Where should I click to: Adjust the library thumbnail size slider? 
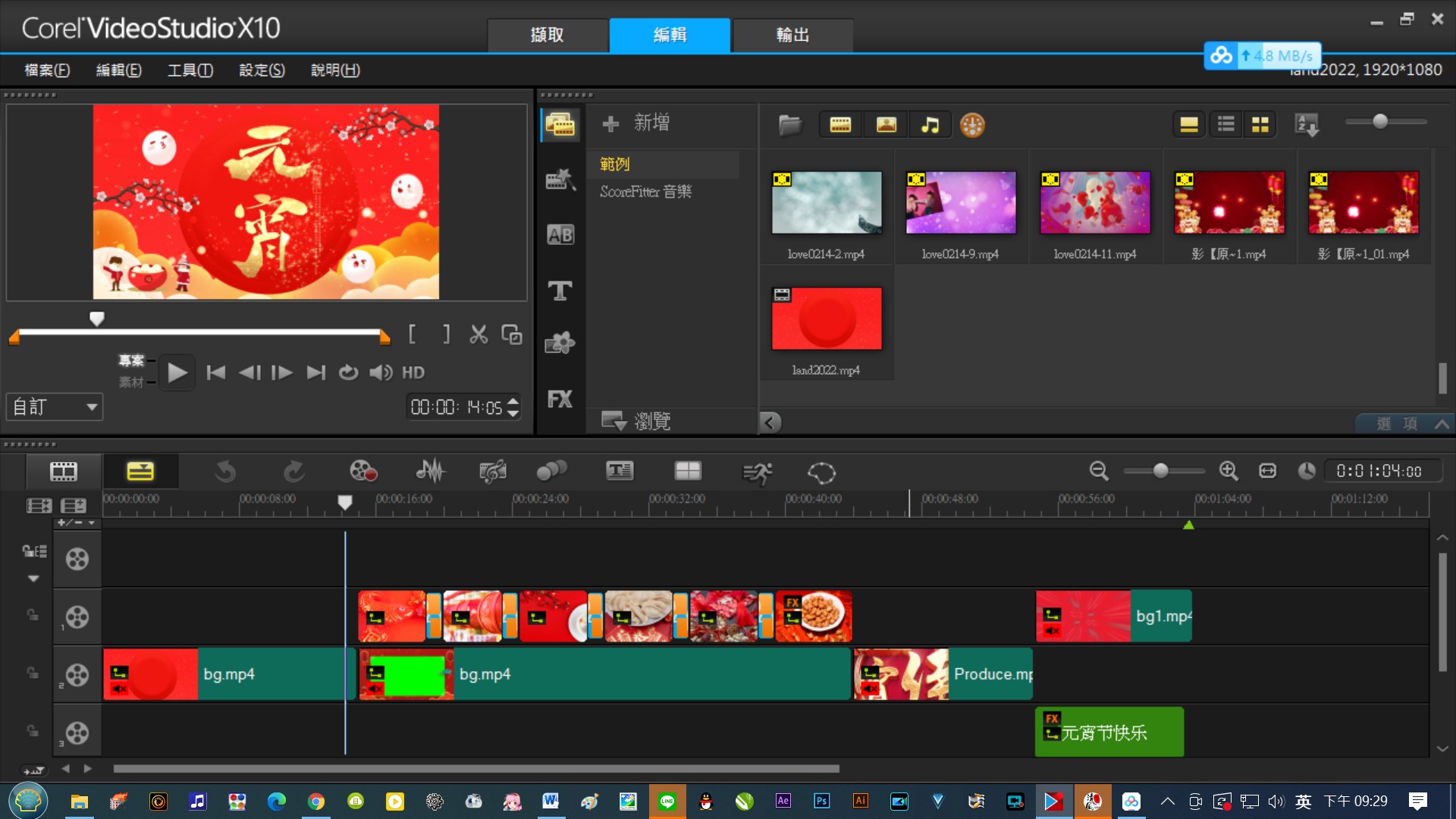[1380, 121]
